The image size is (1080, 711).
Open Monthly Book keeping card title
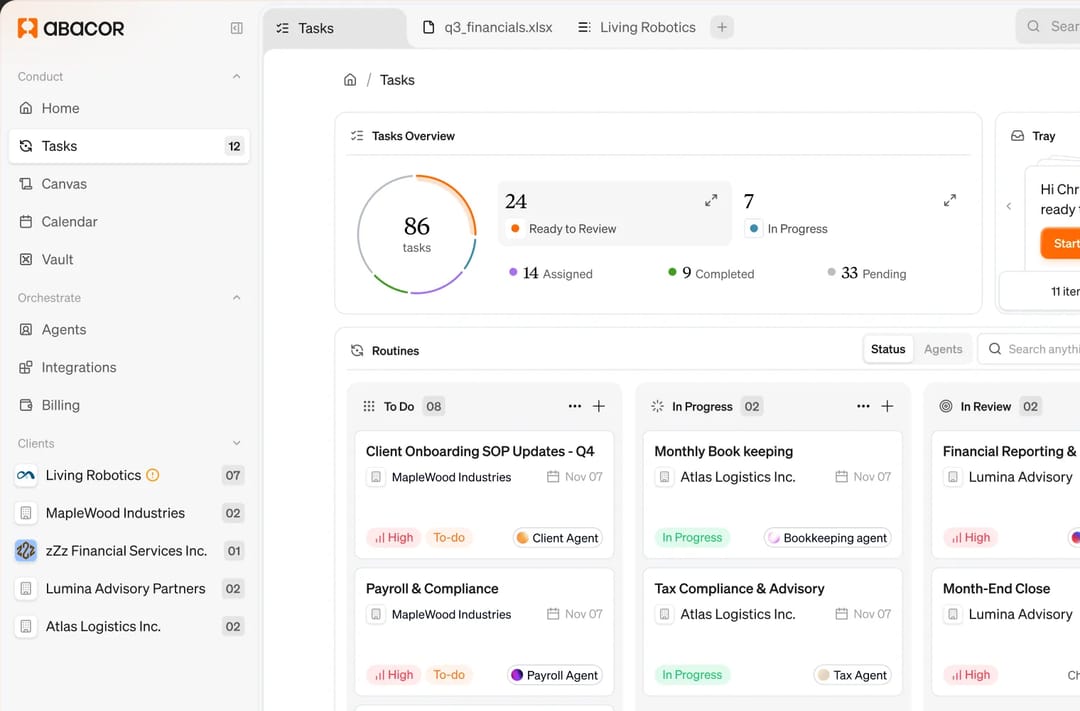coord(723,451)
